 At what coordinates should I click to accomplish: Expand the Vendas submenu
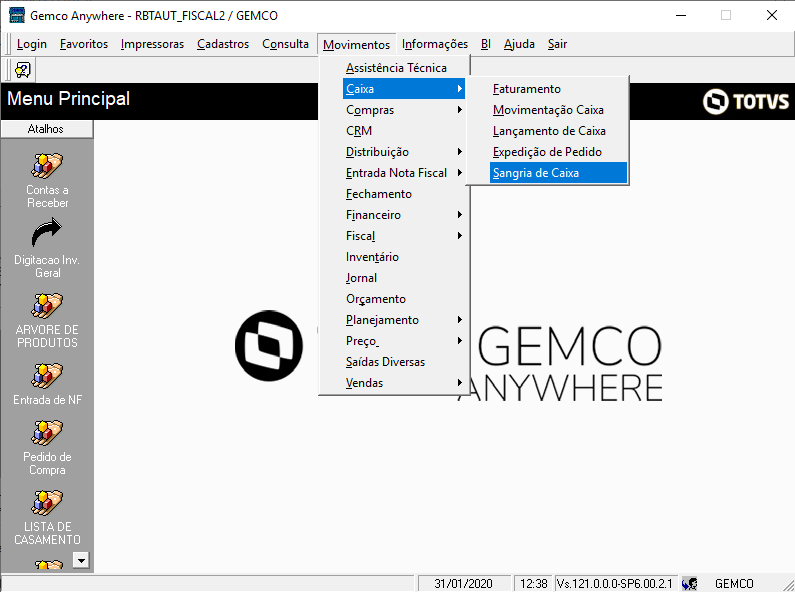pyautogui.click(x=404, y=383)
